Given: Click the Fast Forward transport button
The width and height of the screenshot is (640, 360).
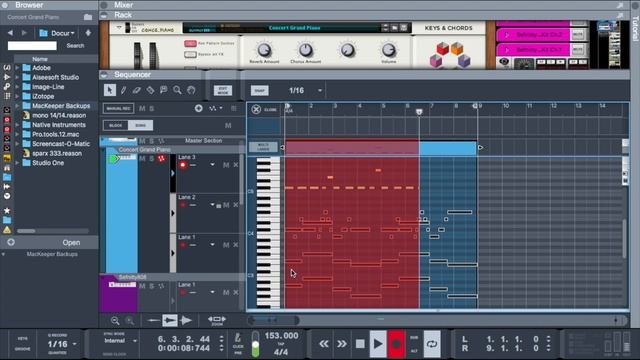Looking at the screenshot, I should pyautogui.click(x=342, y=344).
